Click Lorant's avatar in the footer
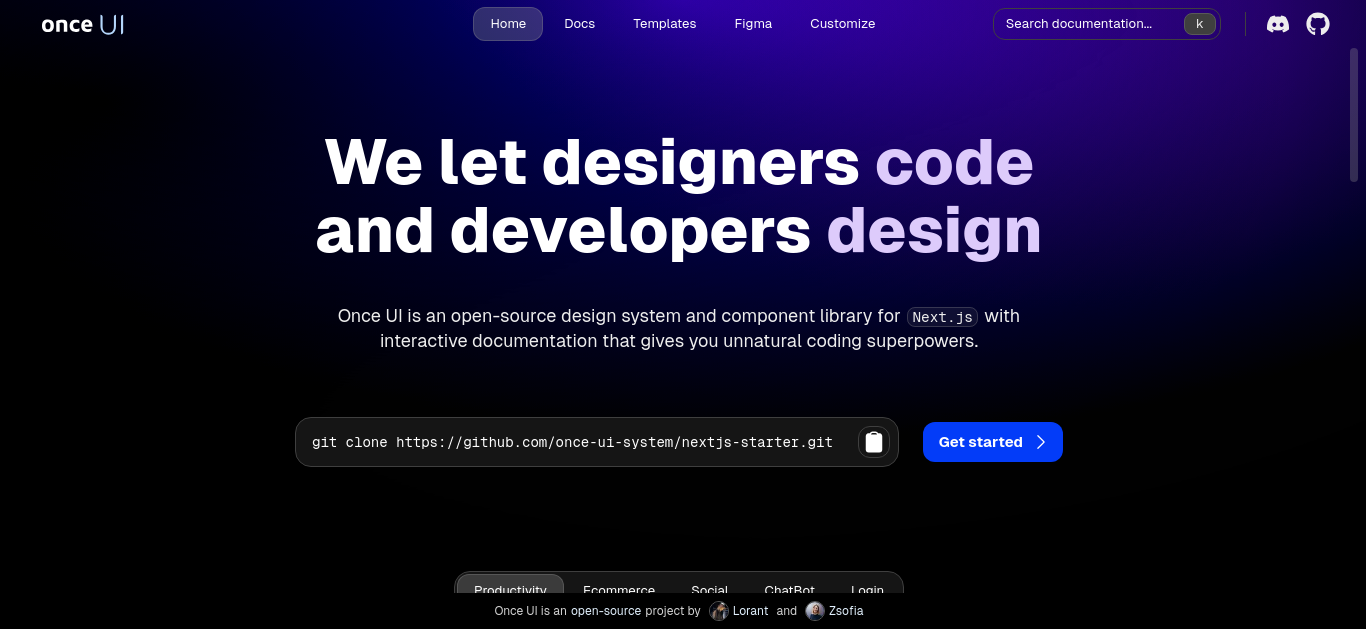The width and height of the screenshot is (1366, 629). (719, 611)
